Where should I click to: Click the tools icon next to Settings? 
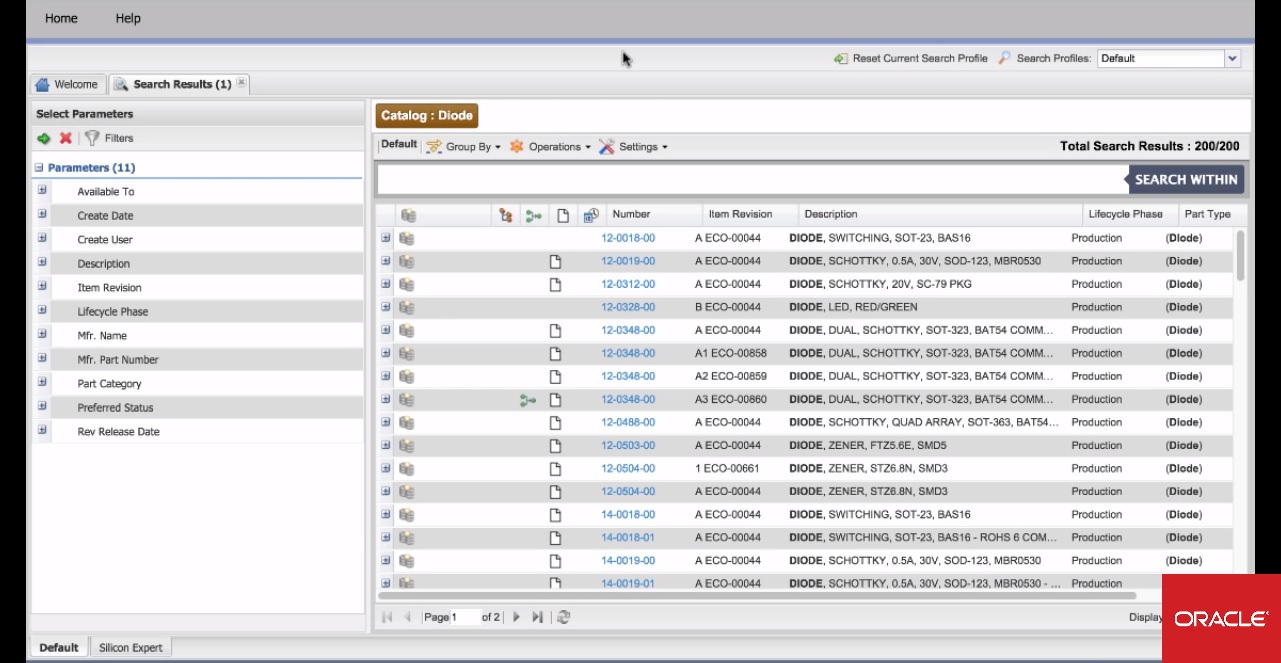click(x=607, y=146)
